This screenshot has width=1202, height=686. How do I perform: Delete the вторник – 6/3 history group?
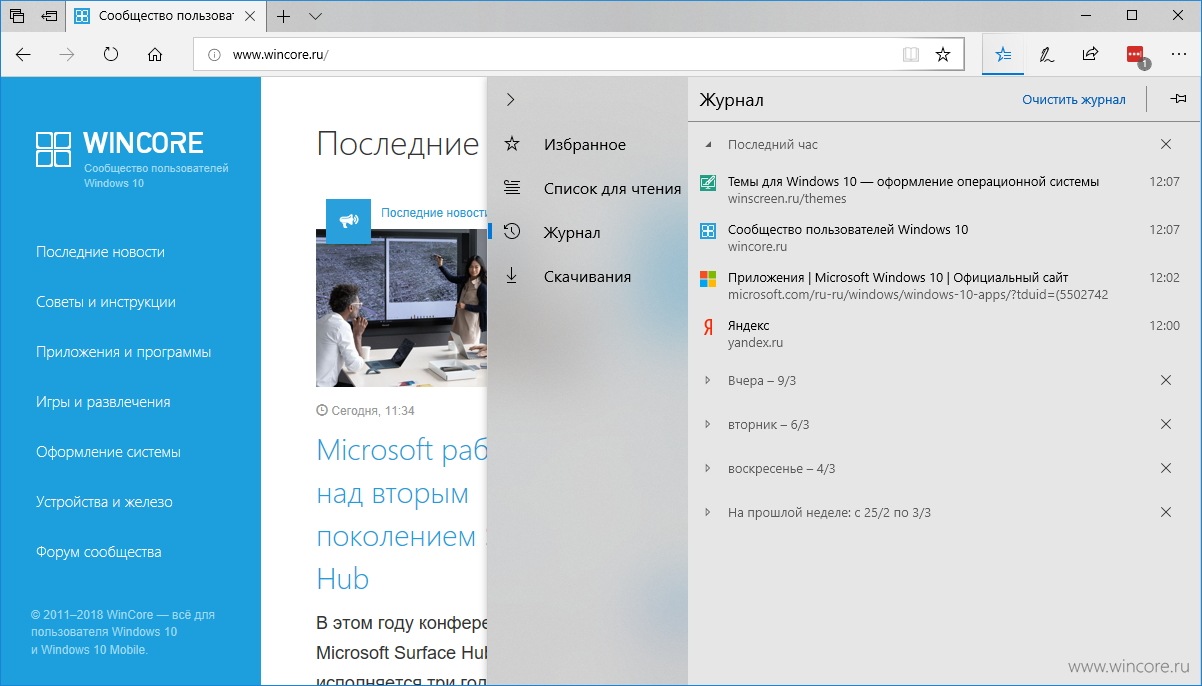(1165, 425)
